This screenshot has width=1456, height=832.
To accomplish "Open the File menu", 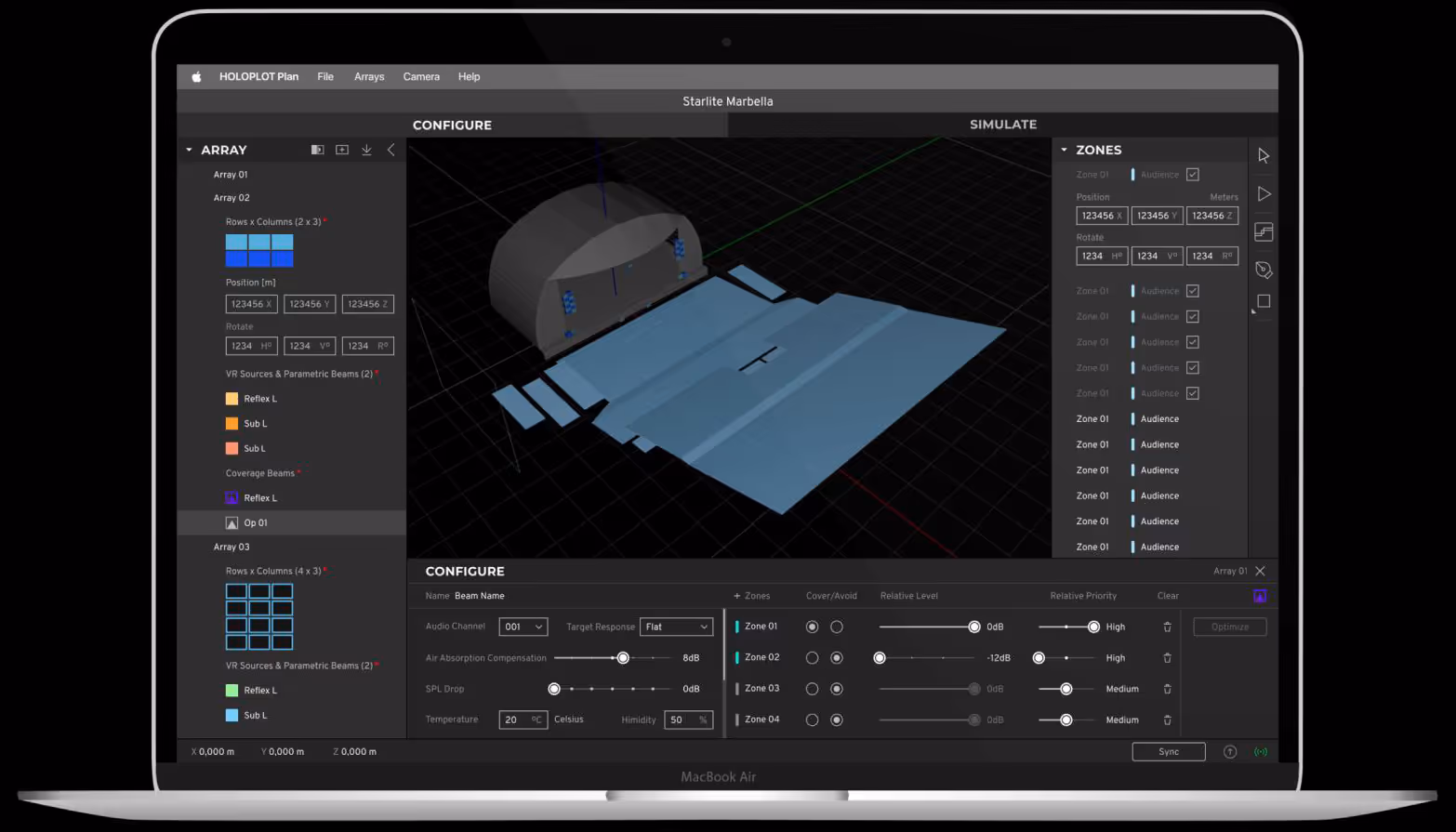I will 325,77.
